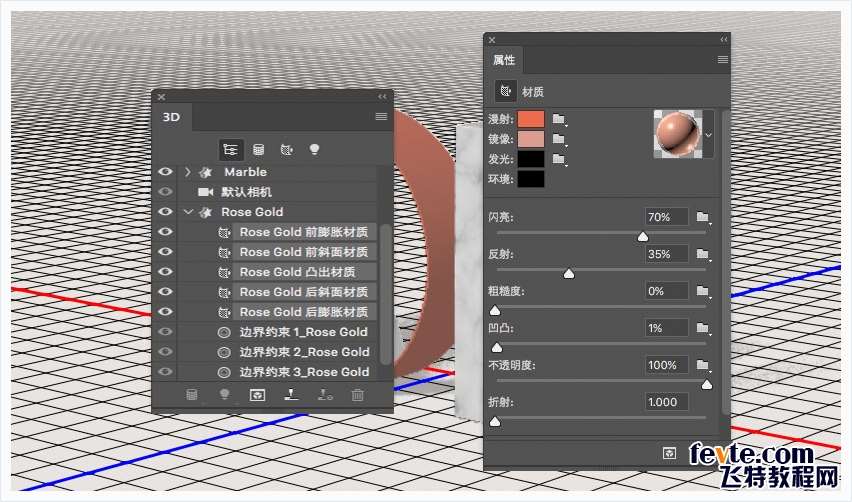Collapse the 属性 panel with double arrows
The image size is (852, 502).
[x=724, y=40]
